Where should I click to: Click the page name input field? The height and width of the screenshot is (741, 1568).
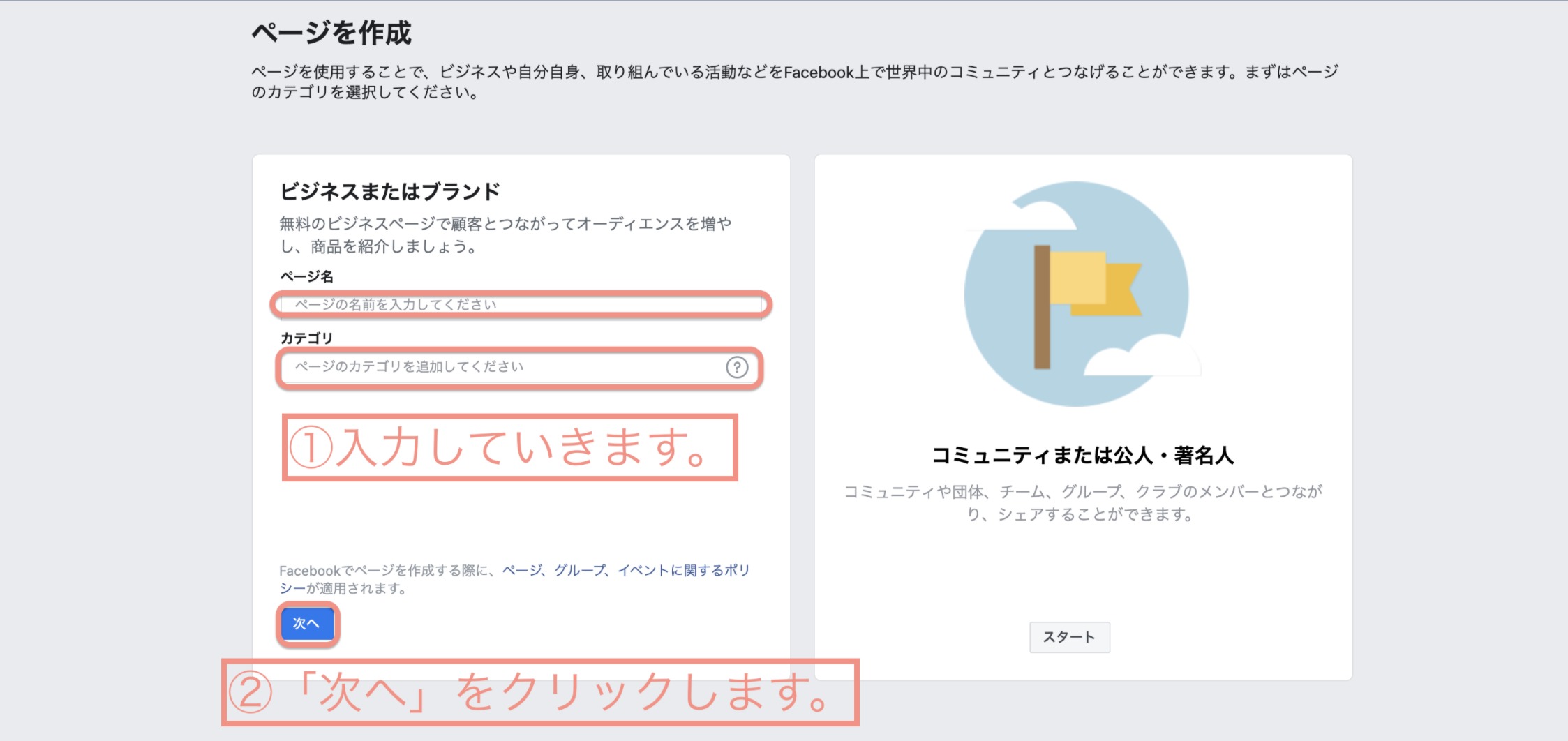click(x=521, y=305)
